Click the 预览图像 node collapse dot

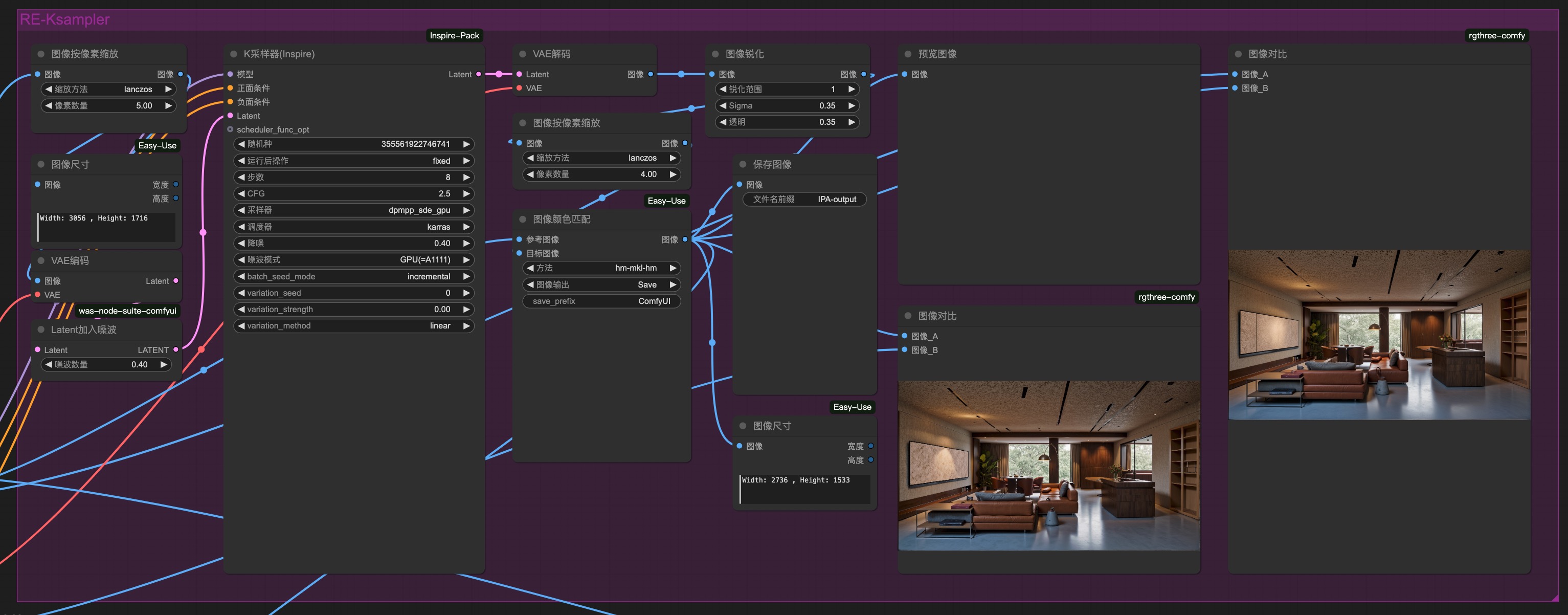pyautogui.click(x=908, y=54)
